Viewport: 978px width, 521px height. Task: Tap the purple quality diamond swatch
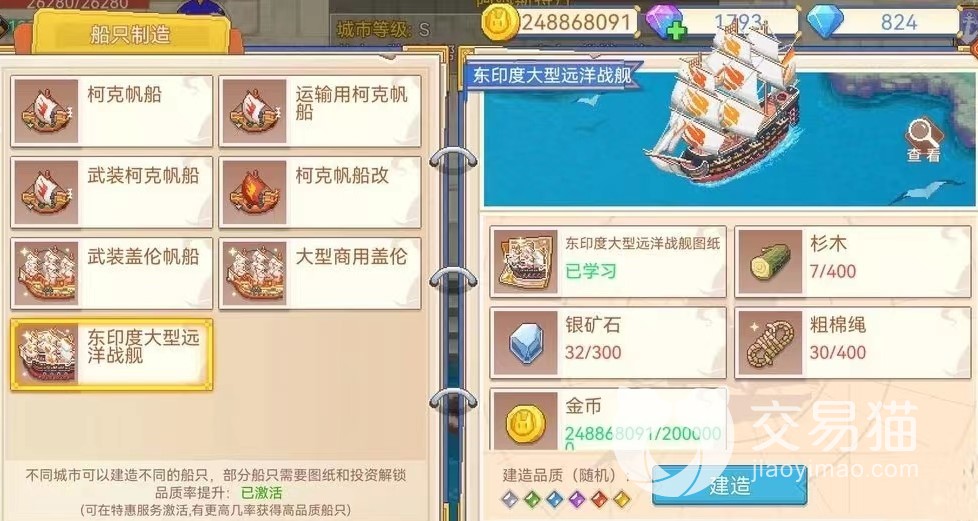pos(576,499)
